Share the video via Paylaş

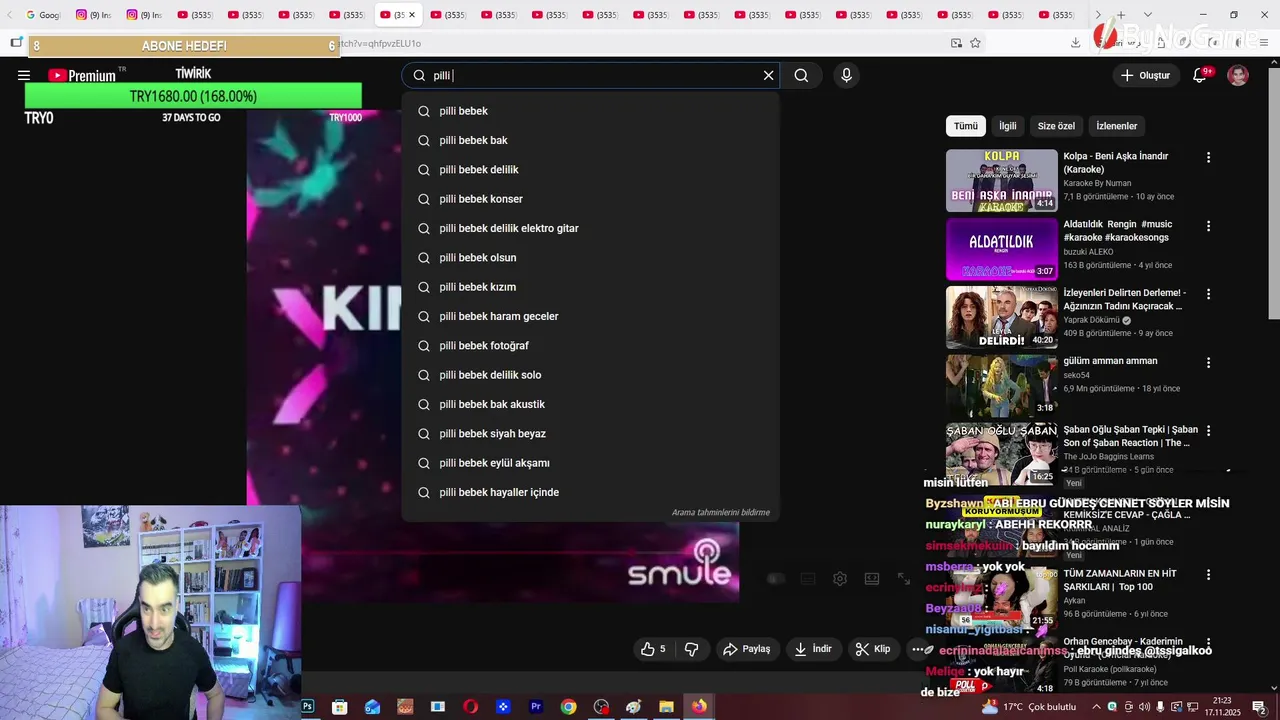click(746, 649)
